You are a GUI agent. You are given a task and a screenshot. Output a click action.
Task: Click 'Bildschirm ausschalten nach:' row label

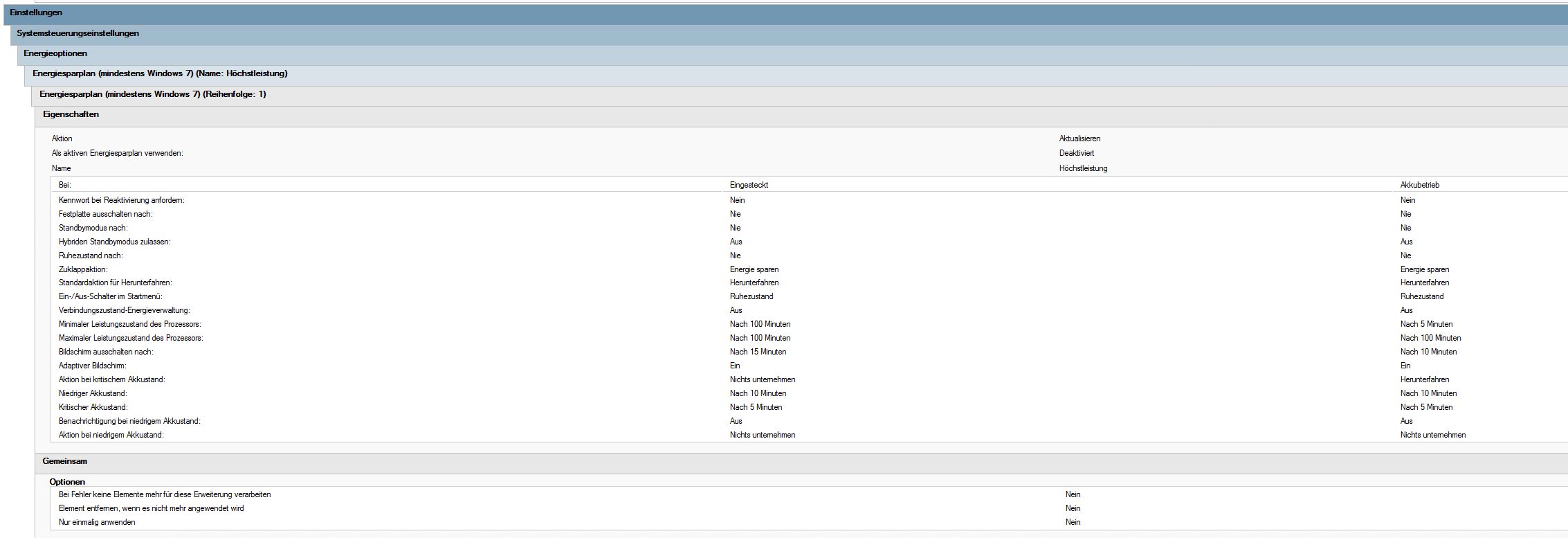(x=106, y=352)
